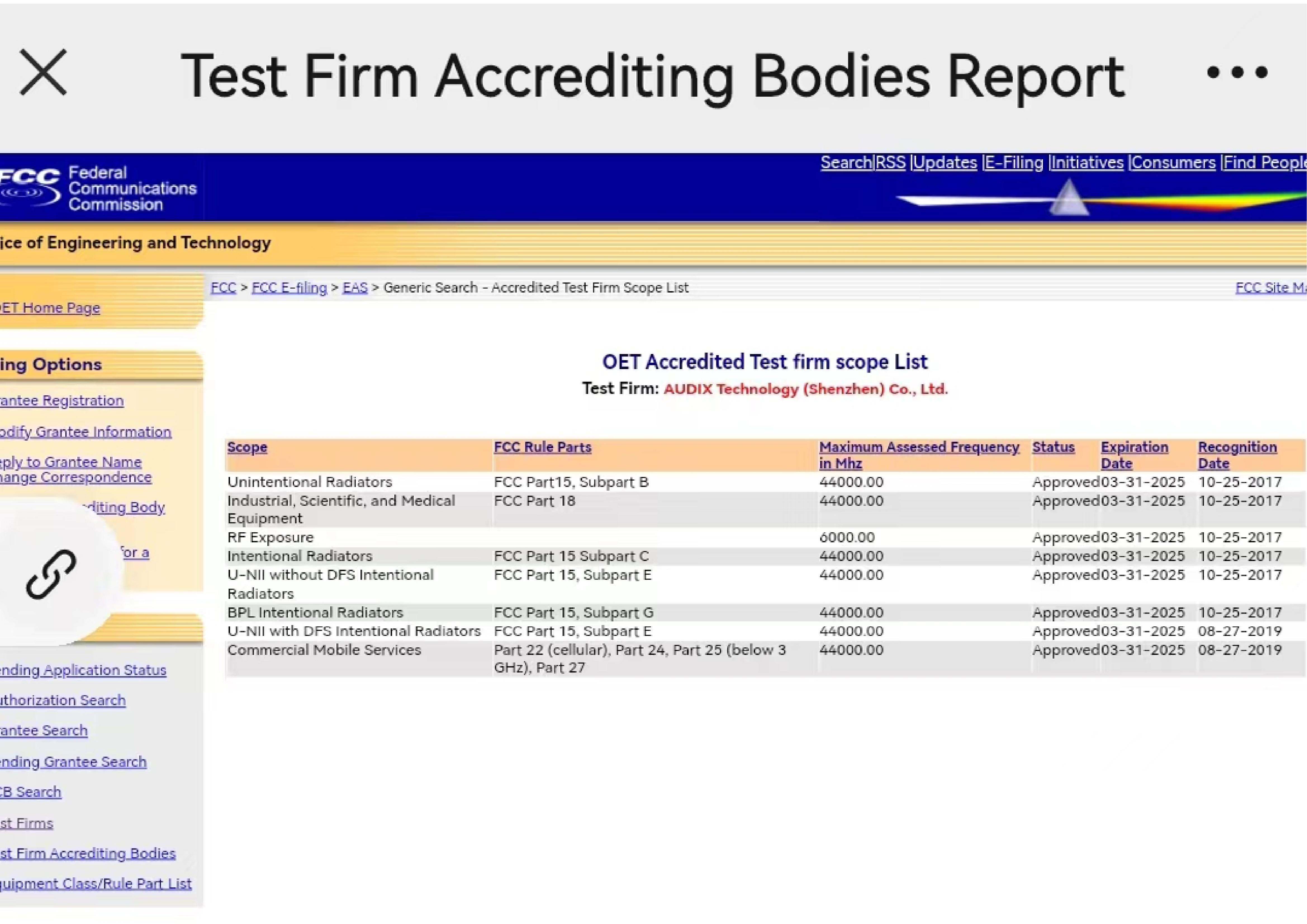Screen dimensions: 1307x924
Task: Open Pending Application Status link
Action: tap(83, 670)
